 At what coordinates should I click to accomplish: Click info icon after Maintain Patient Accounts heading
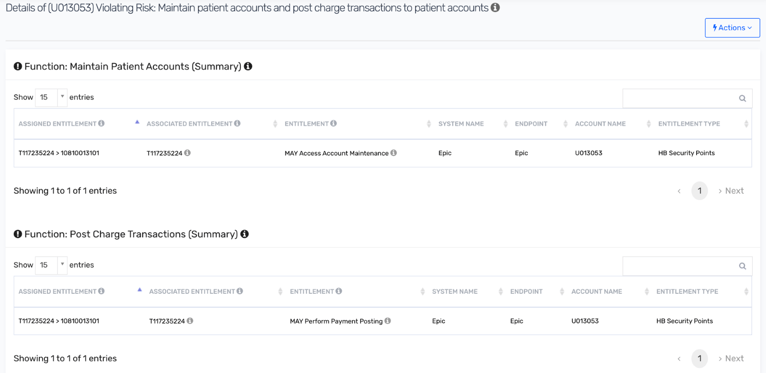coord(248,66)
